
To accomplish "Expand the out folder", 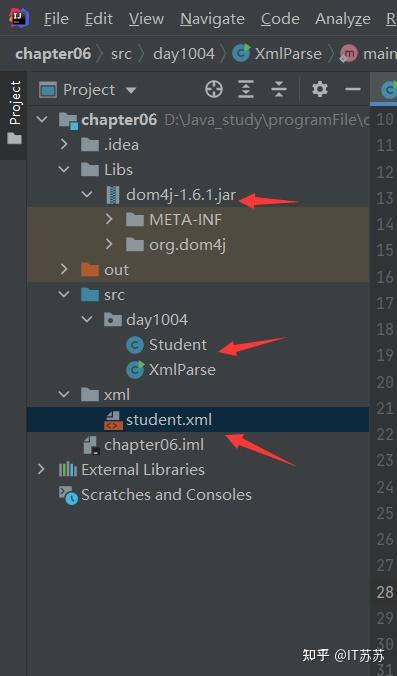I will [x=64, y=269].
